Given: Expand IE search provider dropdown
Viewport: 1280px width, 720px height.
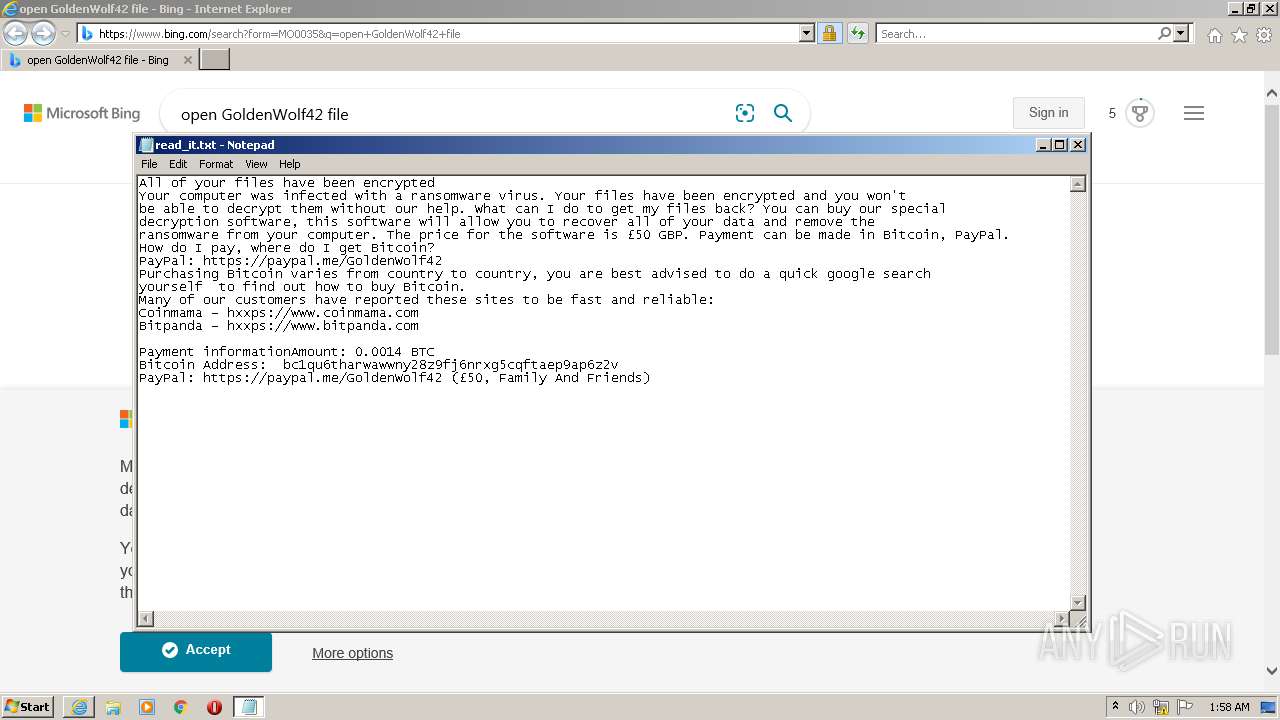Looking at the screenshot, I should [1181, 34].
